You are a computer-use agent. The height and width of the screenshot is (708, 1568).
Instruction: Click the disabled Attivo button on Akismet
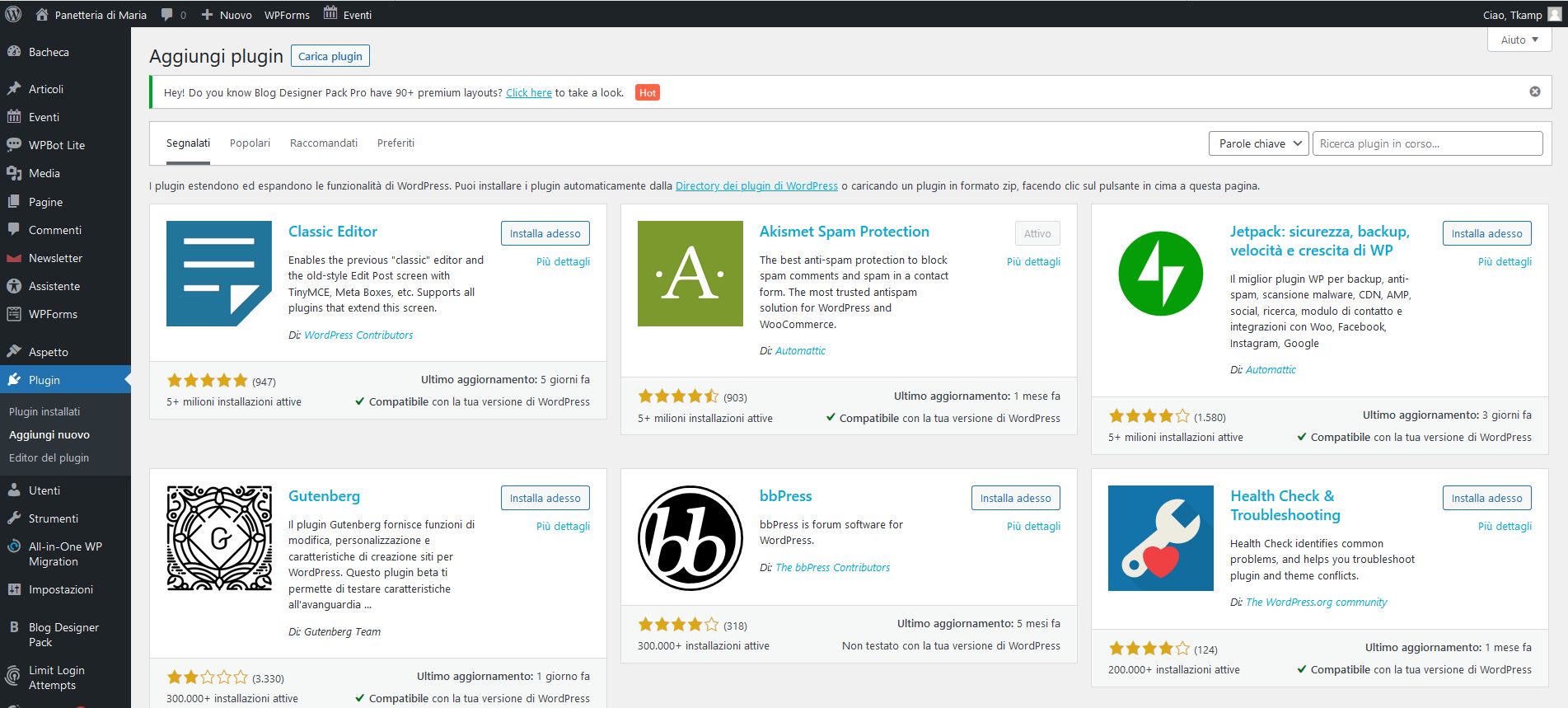1037,233
